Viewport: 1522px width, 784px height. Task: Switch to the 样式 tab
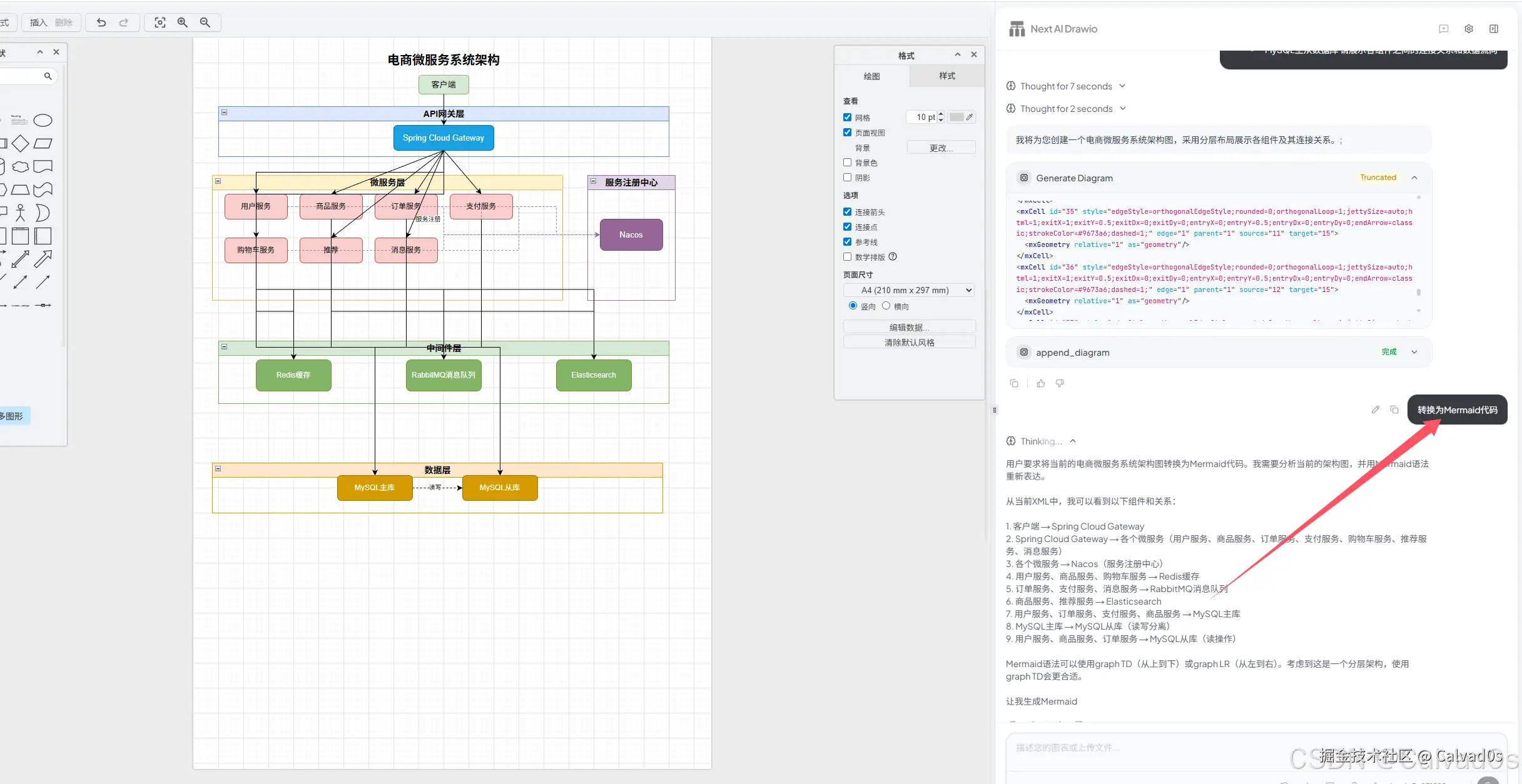[946, 76]
